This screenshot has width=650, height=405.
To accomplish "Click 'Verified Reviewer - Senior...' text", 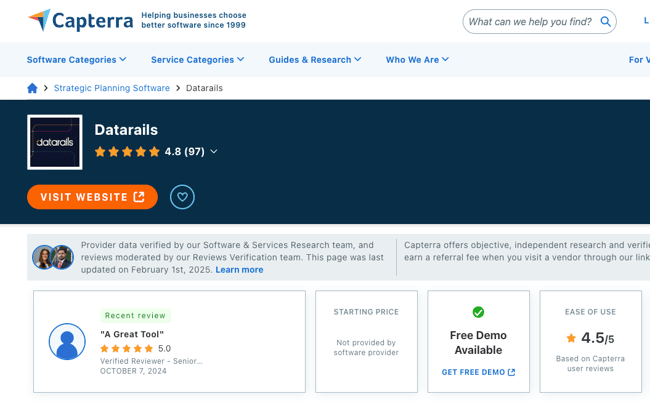I will click(x=151, y=361).
